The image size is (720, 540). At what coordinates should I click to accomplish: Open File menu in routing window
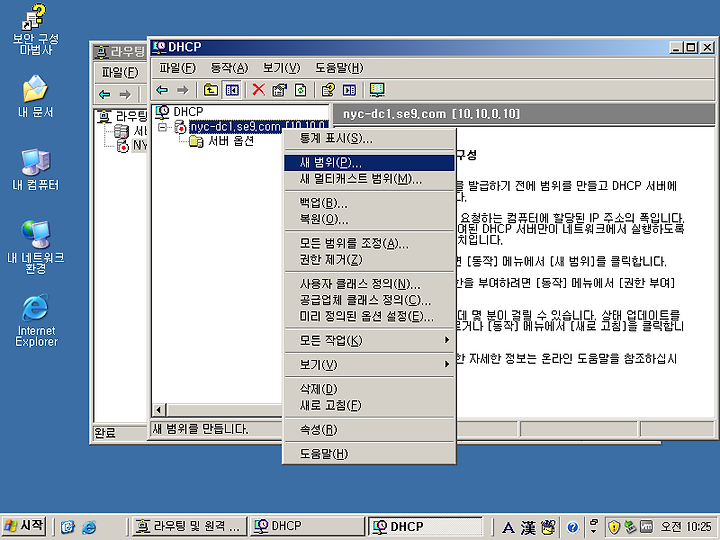pyautogui.click(x=119, y=72)
